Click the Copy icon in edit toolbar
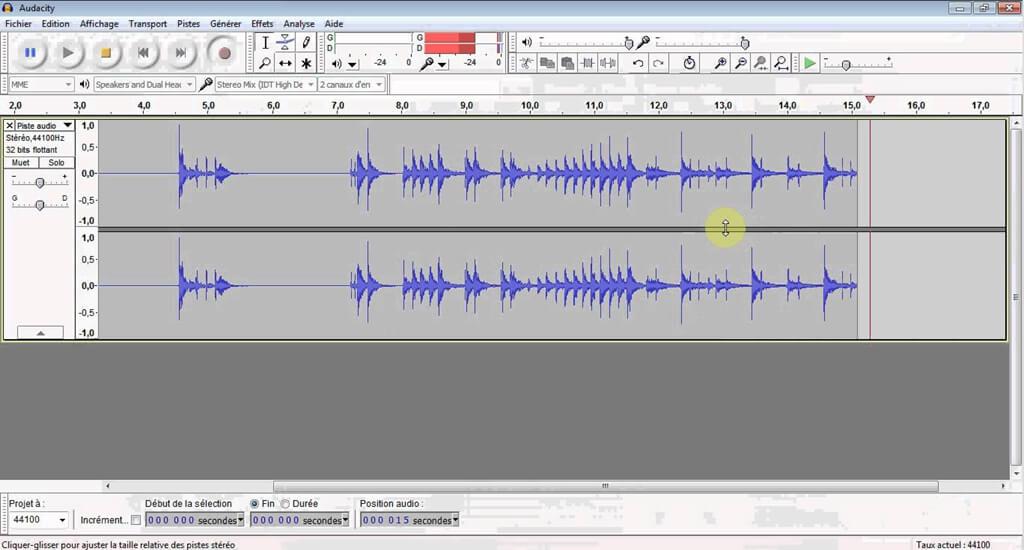The image size is (1024, 550). [547, 63]
